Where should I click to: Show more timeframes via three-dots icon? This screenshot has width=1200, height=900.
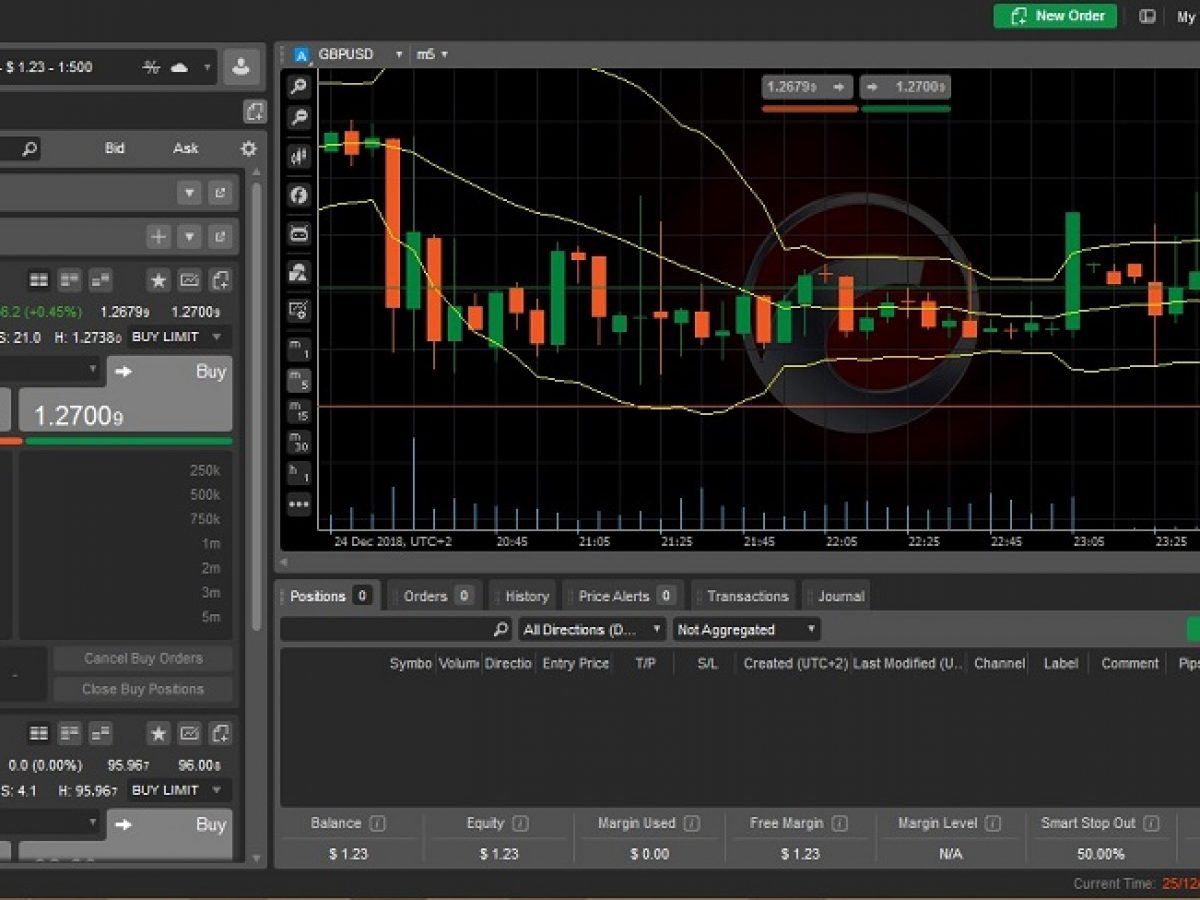point(298,504)
